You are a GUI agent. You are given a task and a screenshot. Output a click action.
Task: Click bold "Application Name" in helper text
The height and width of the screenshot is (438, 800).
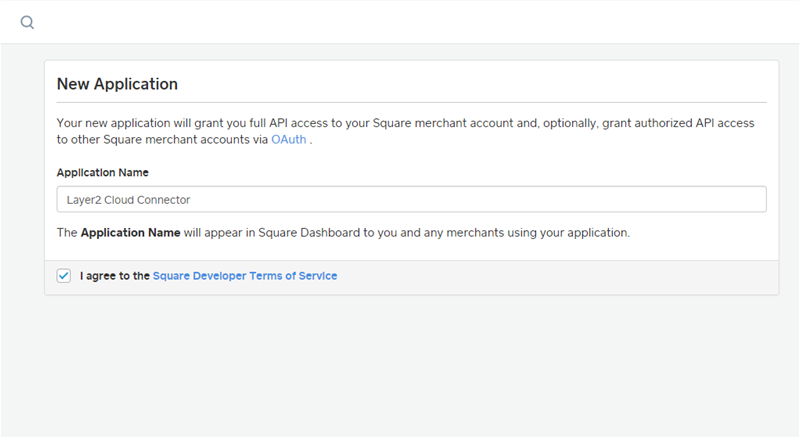(130, 233)
